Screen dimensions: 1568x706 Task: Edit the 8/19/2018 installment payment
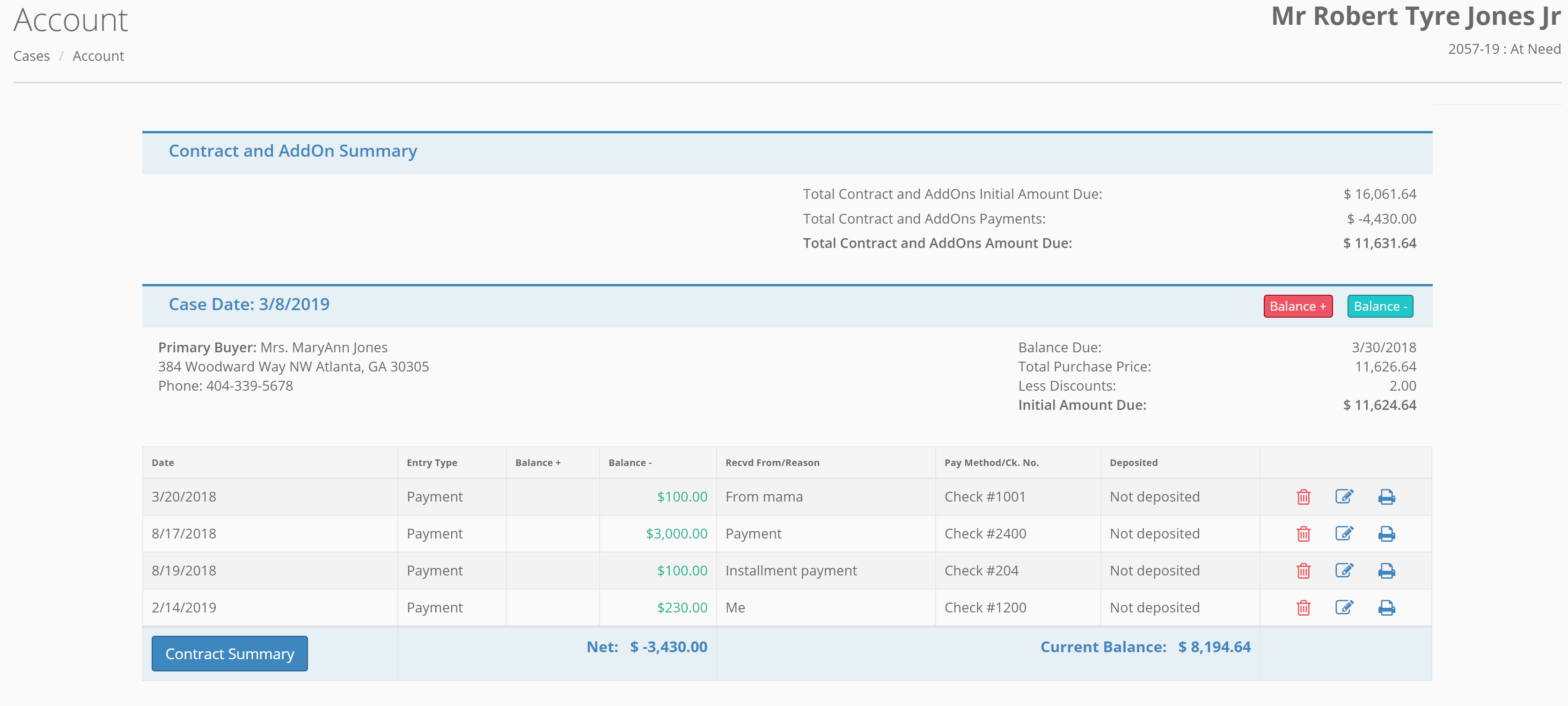click(x=1345, y=571)
